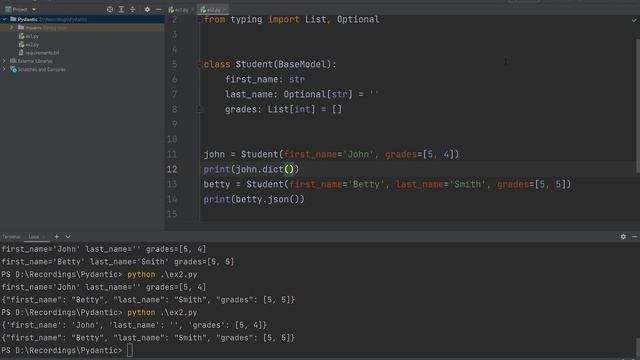Click the inspection checkmark in the editor corner
Image resolution: width=640 pixels, height=360 pixels.
point(634,20)
